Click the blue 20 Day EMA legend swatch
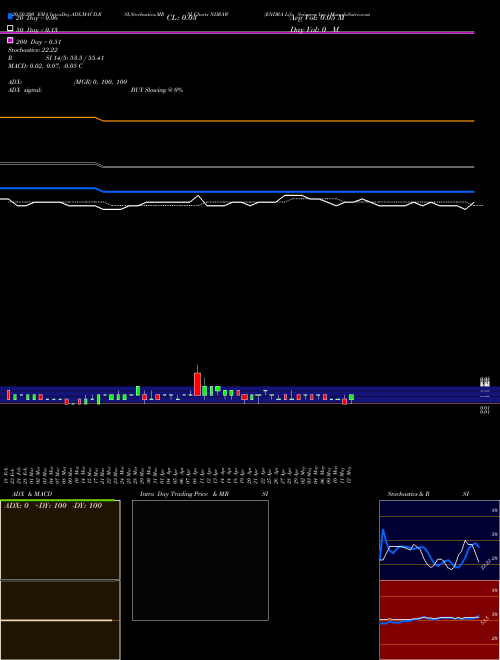500x660 pixels. pos(11,17)
